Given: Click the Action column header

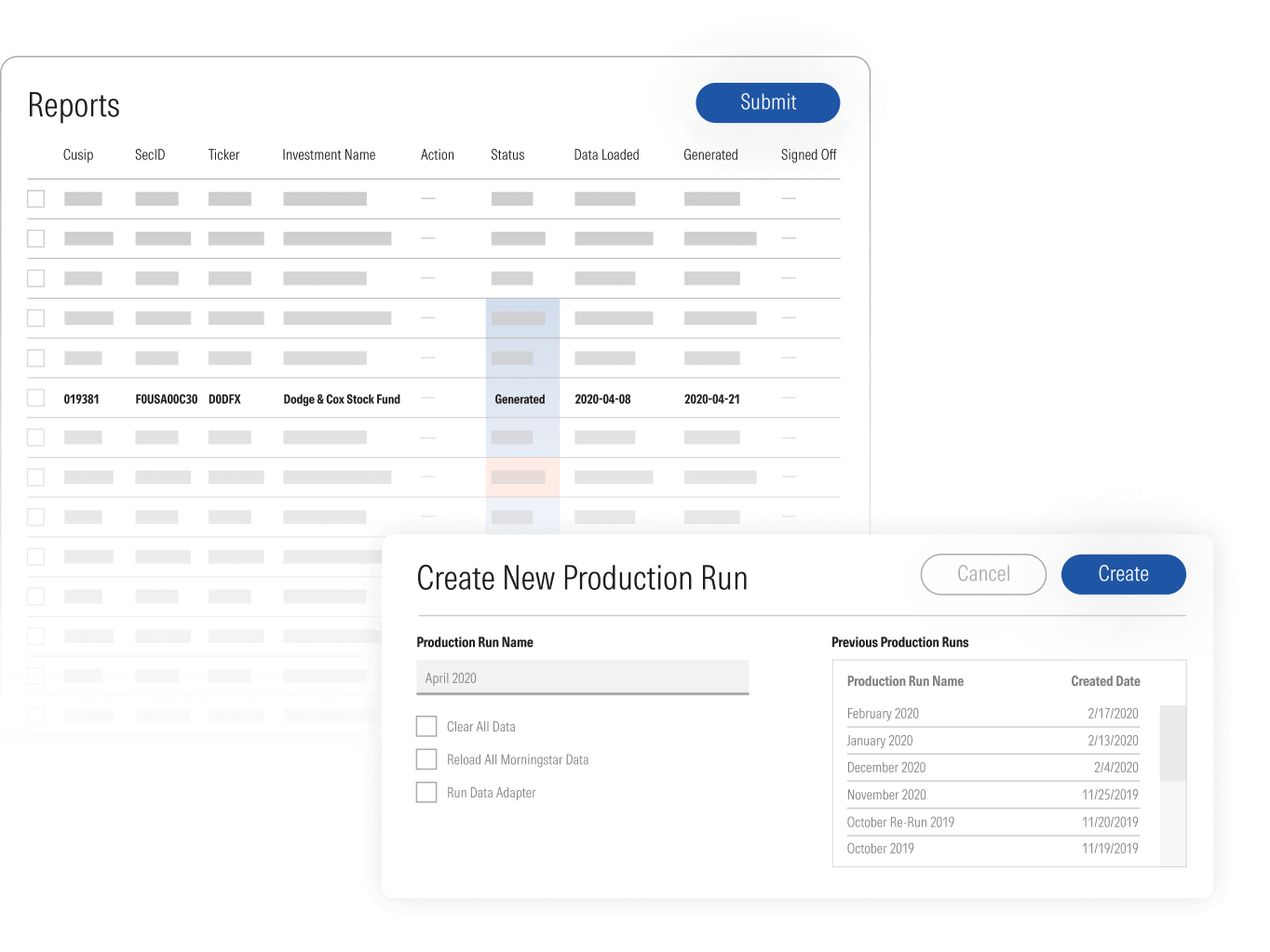Looking at the screenshot, I should pyautogui.click(x=438, y=154).
